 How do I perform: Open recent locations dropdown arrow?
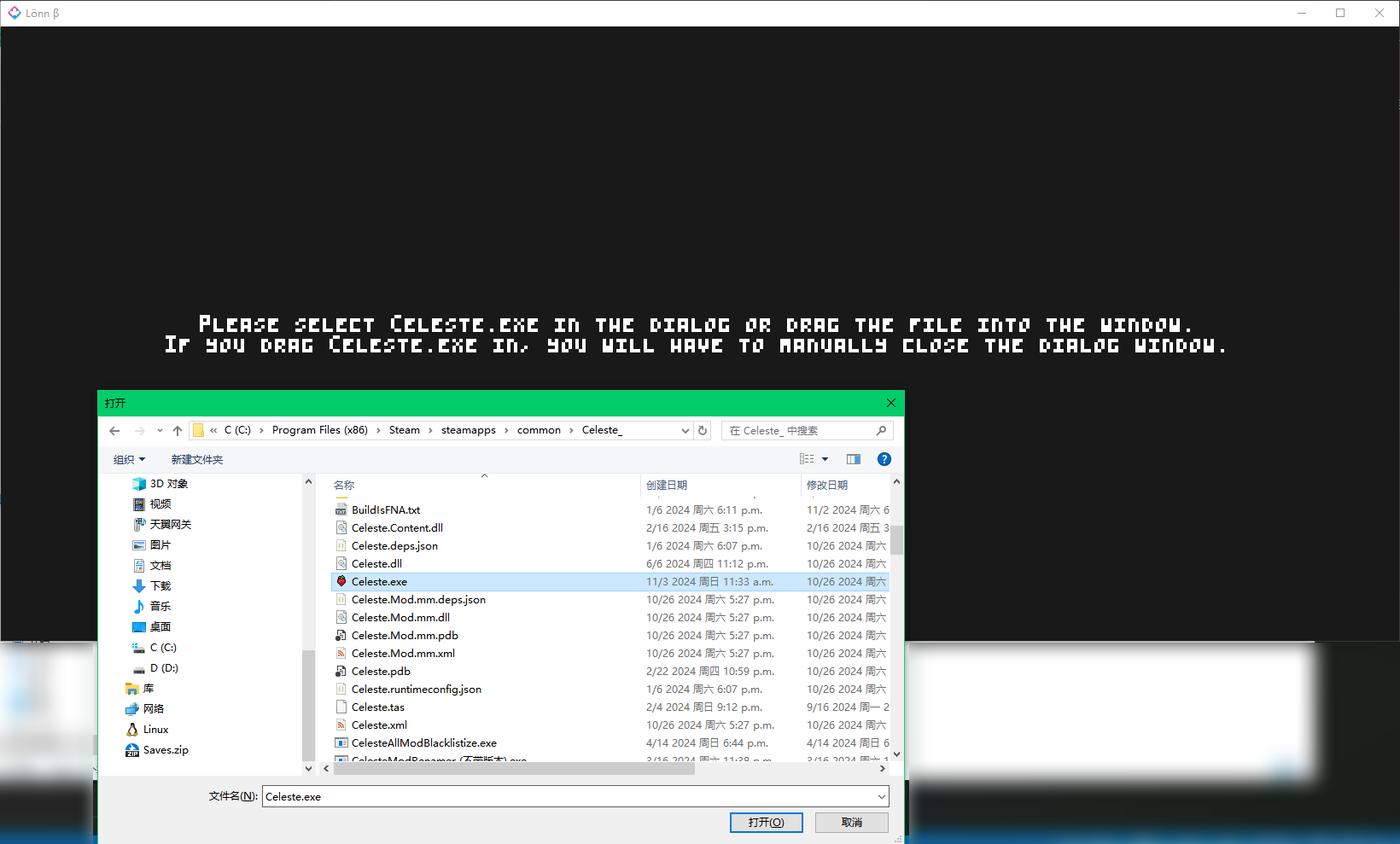(160, 431)
